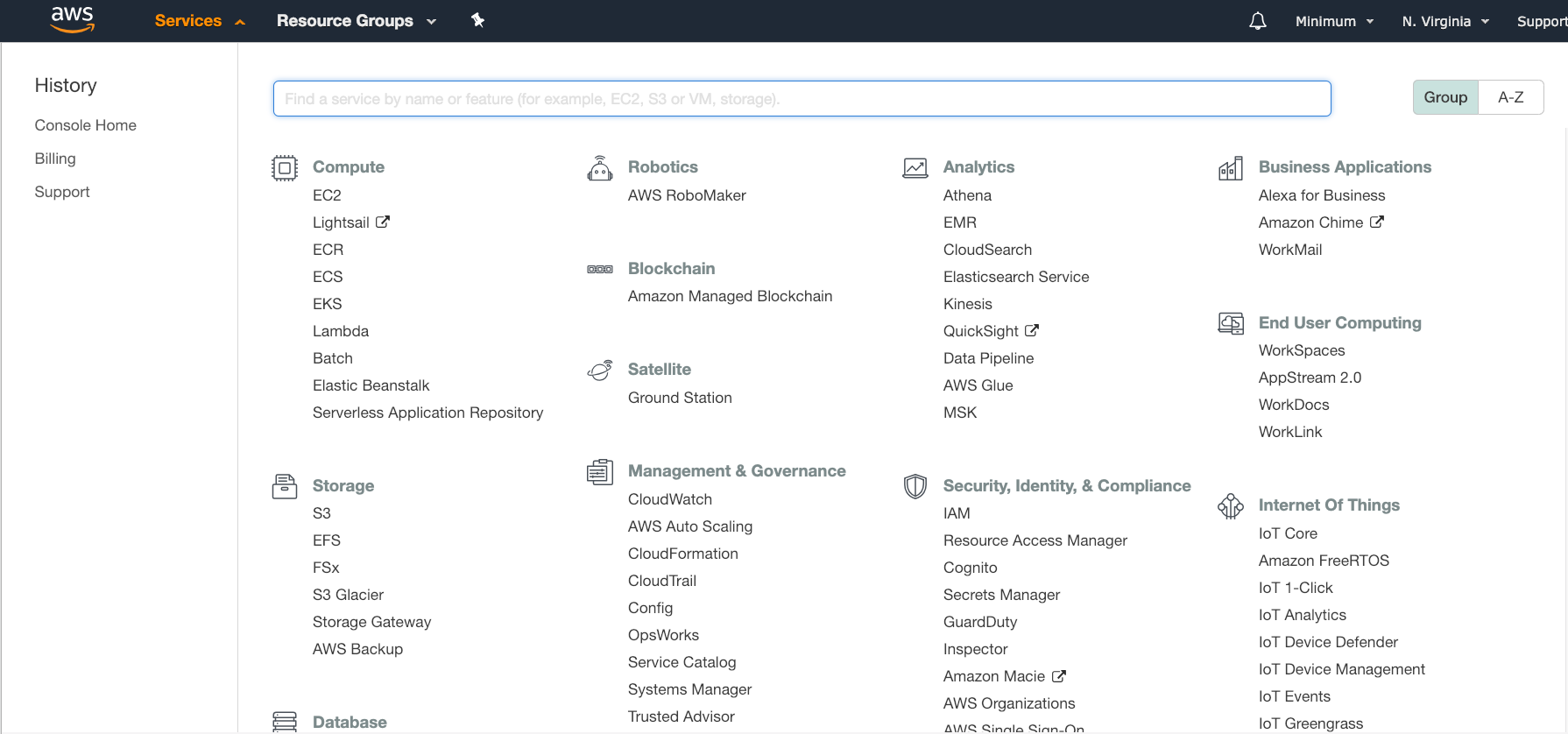Open Ground Station
This screenshot has height=734, width=1568.
pos(680,398)
